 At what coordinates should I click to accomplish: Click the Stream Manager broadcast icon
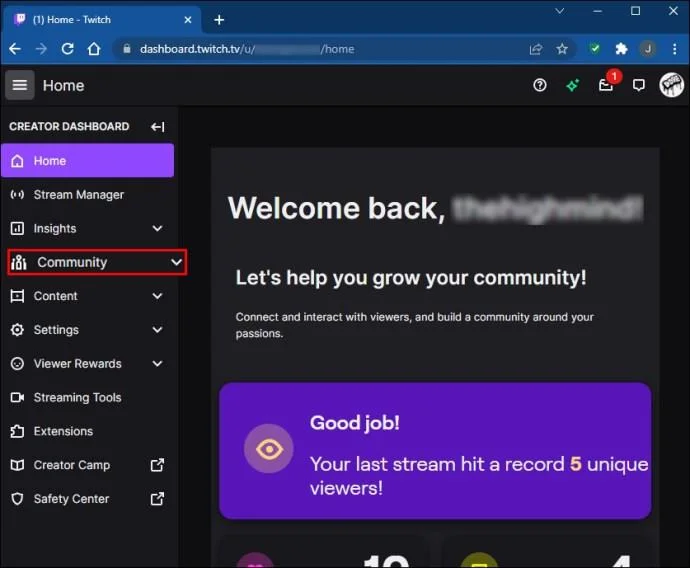17,194
